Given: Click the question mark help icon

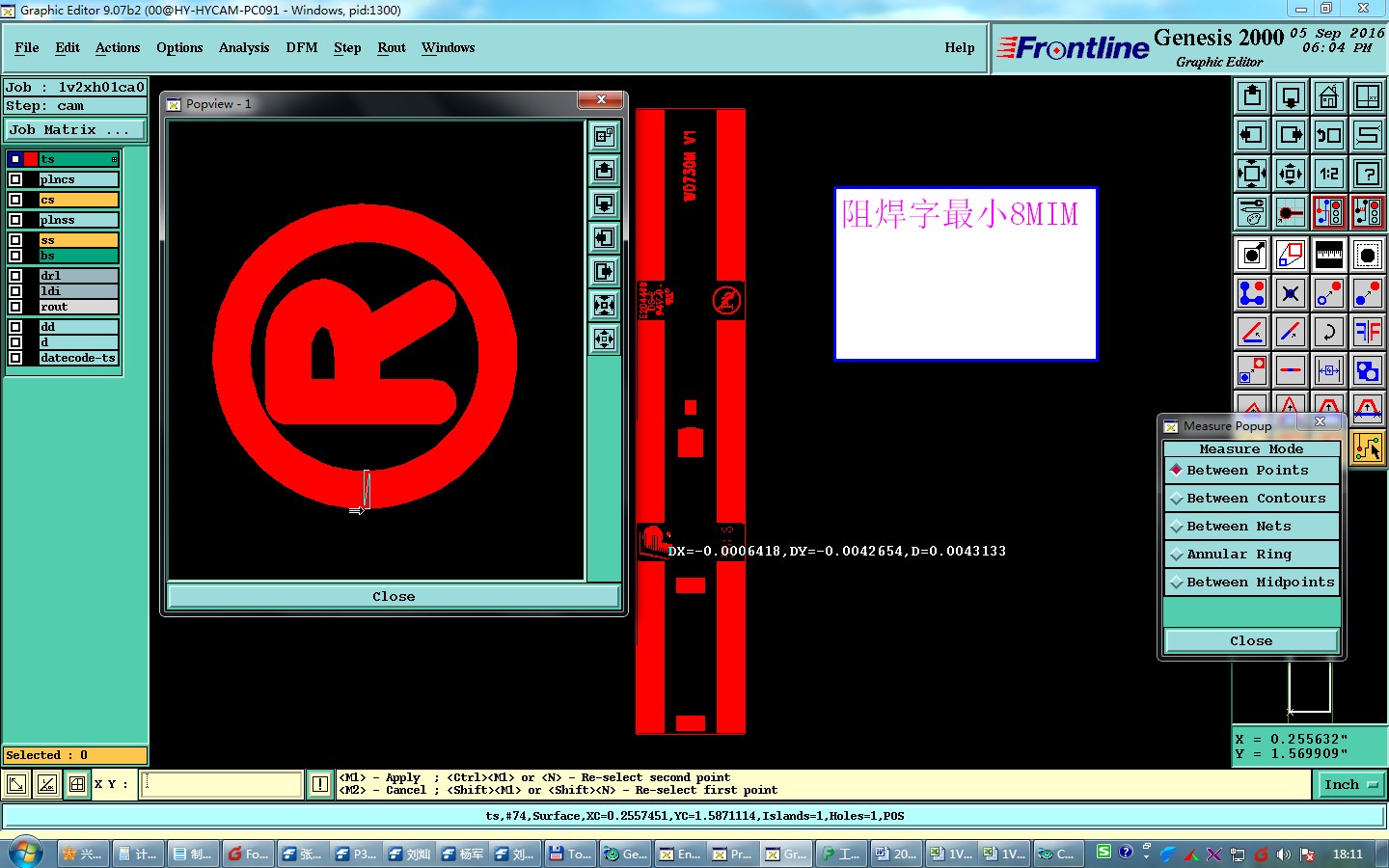Looking at the screenshot, I should tap(1368, 174).
